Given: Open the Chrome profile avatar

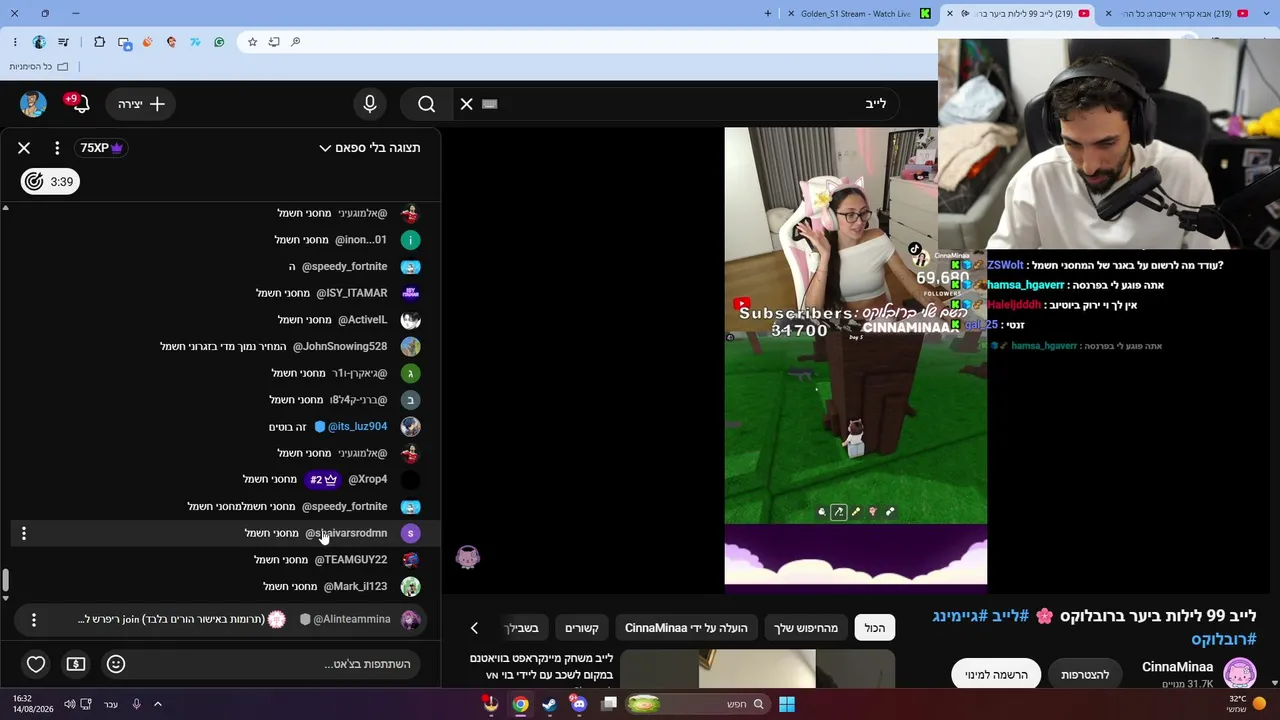Looking at the screenshot, I should click(39, 42).
